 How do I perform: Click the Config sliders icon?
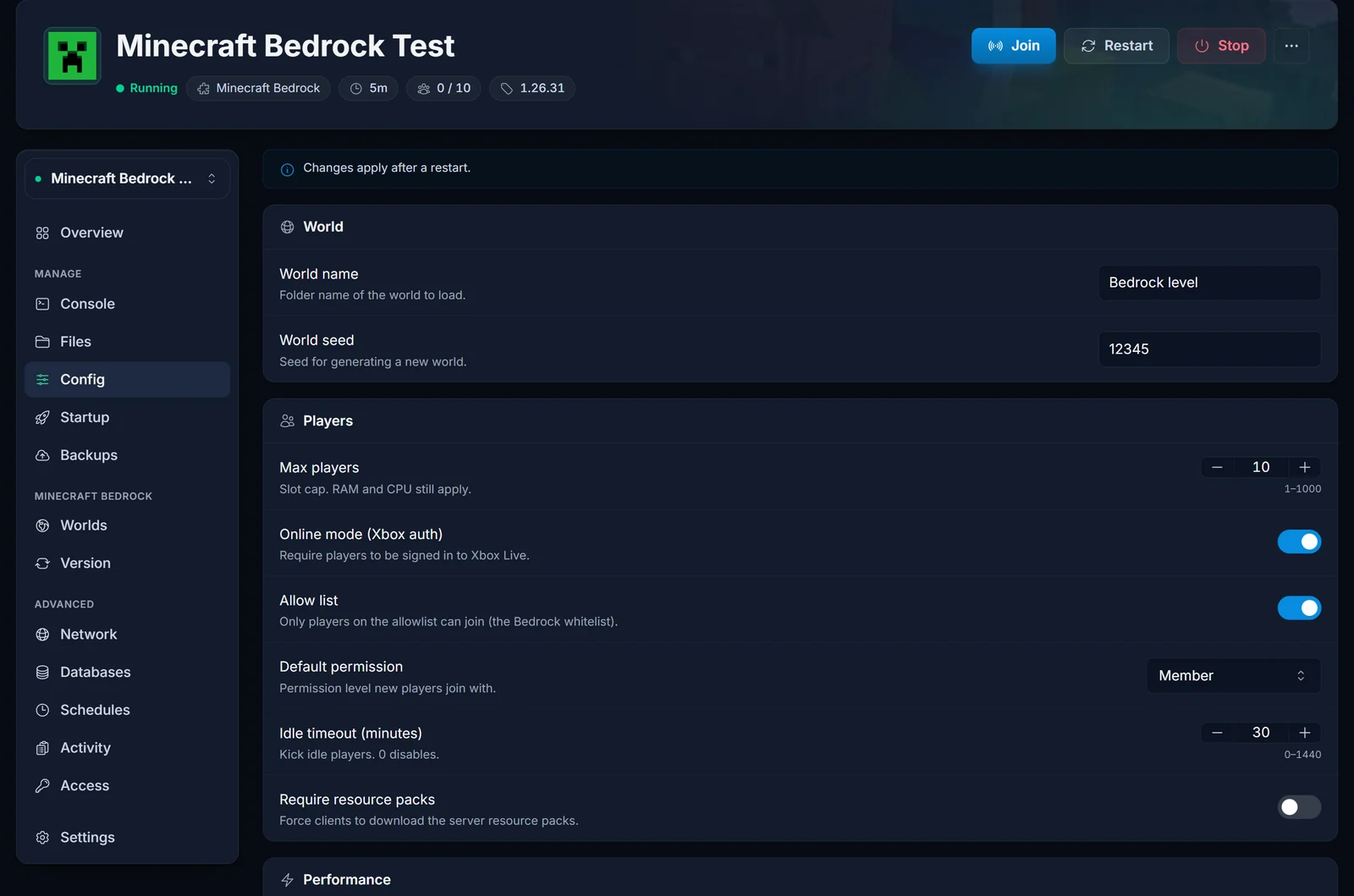42,380
